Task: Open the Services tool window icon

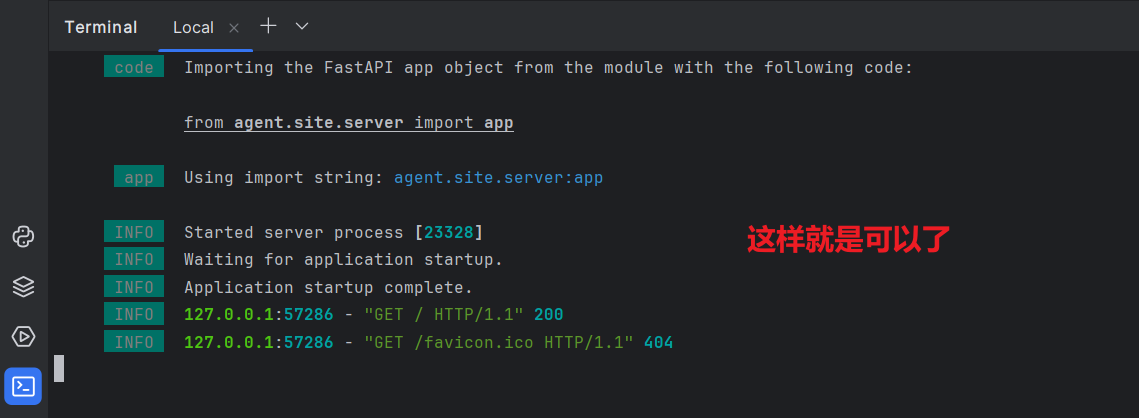Action: [x=24, y=336]
